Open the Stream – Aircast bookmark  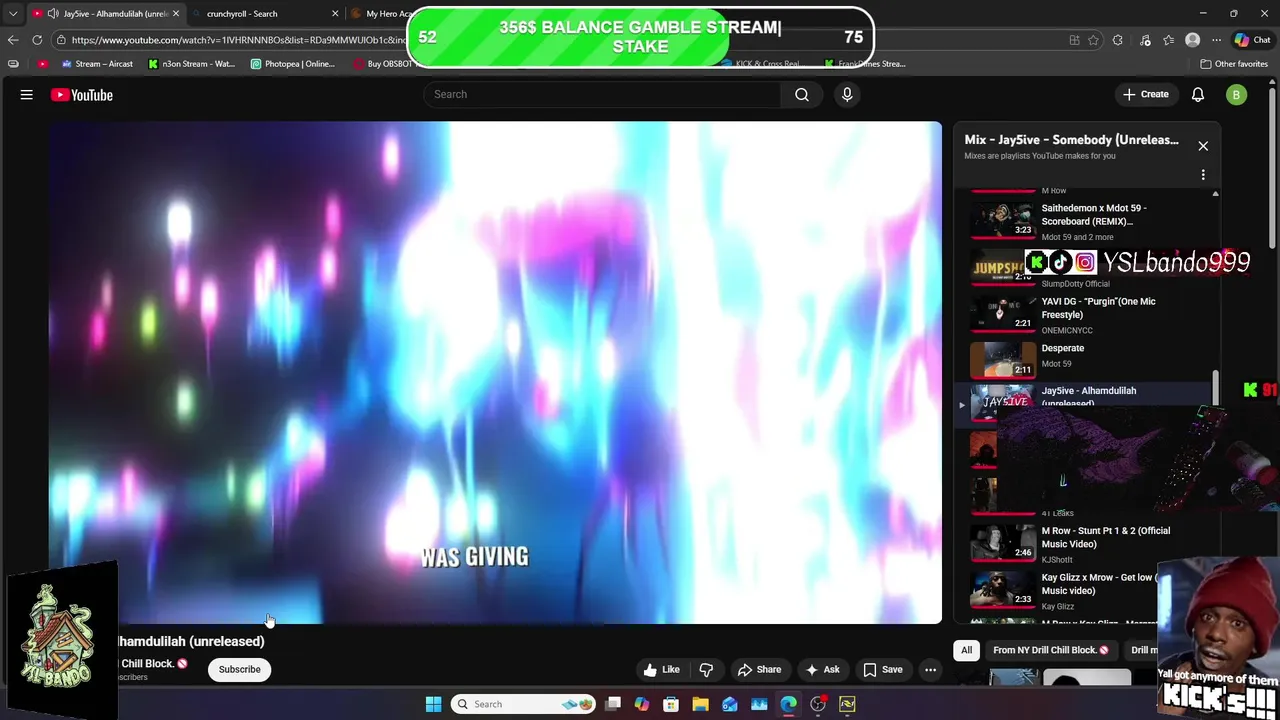[96, 64]
